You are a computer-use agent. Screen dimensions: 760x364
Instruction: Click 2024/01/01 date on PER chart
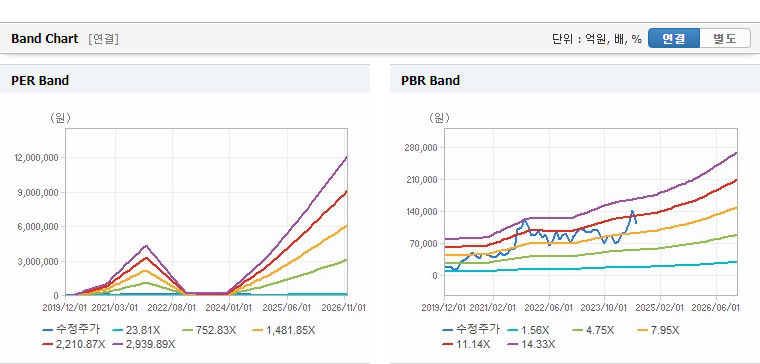(228, 308)
